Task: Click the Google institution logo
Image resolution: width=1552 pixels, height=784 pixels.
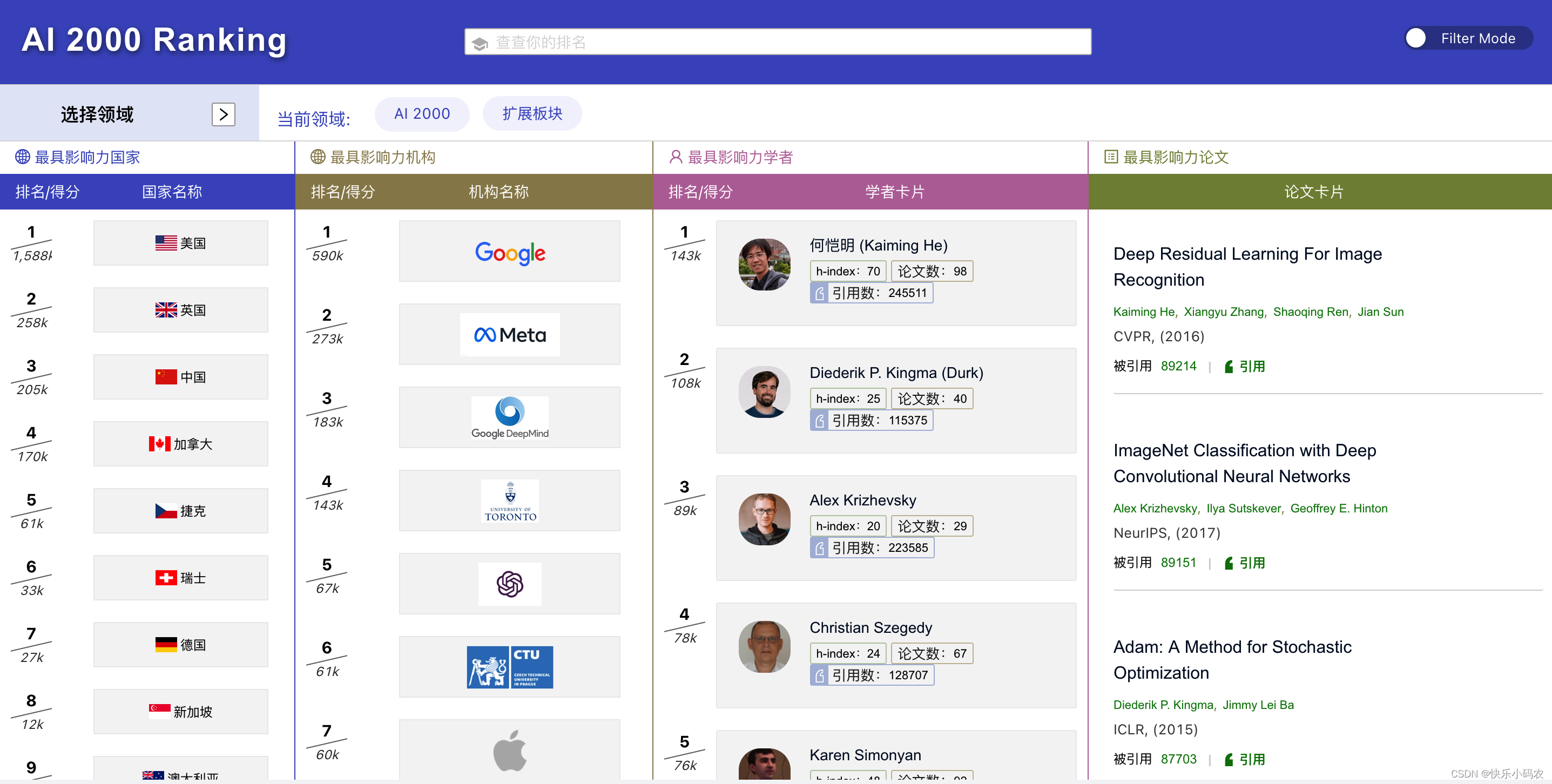Action: pos(510,253)
